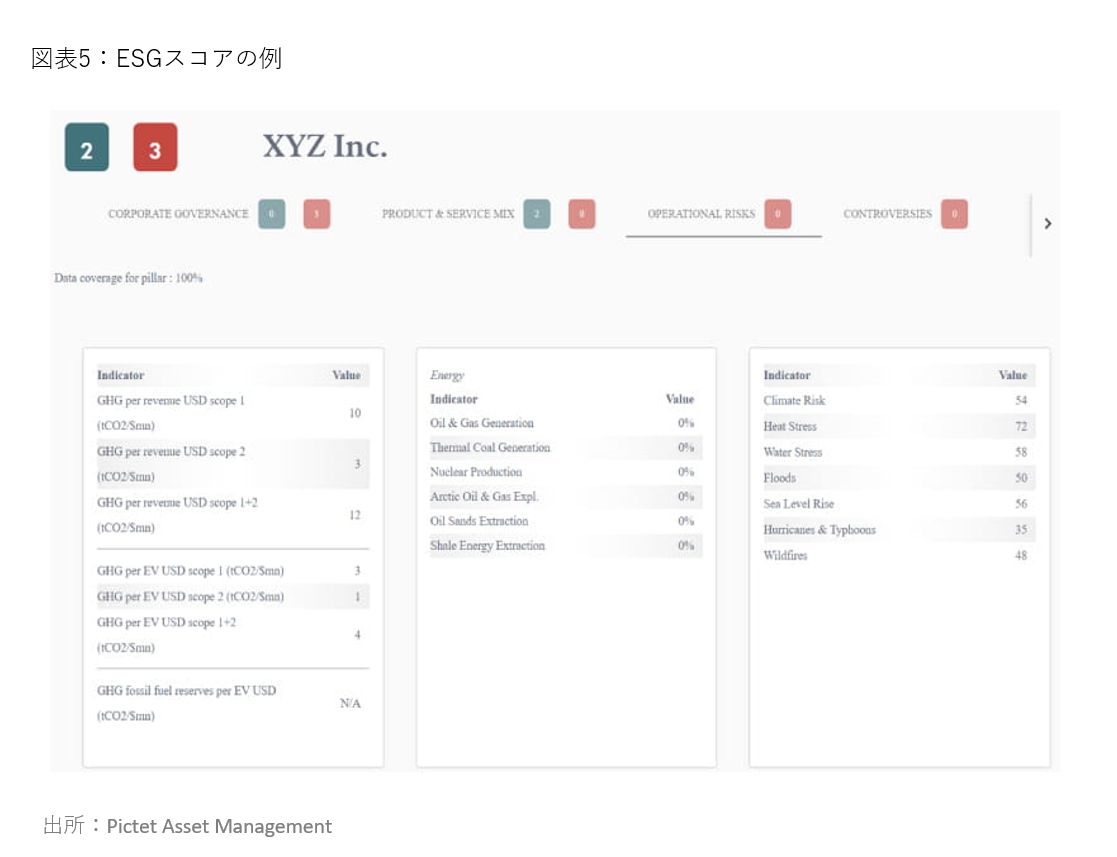The image size is (1117, 857).
Task: Click the red overall score badge showing 3
Action: 155,148
